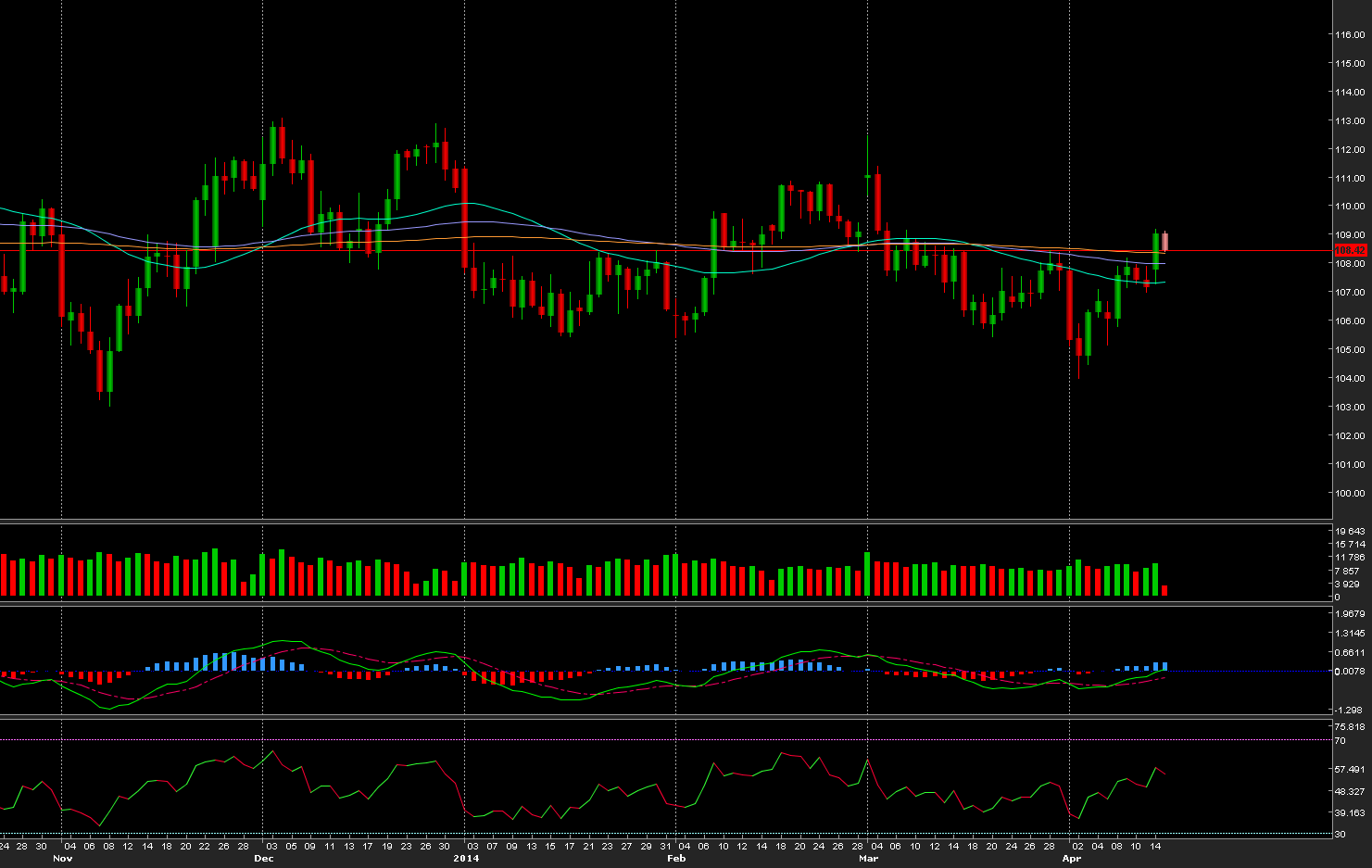This screenshot has height=868, width=1372.
Task: Click the 109.00 price level label
Action: tap(1350, 235)
